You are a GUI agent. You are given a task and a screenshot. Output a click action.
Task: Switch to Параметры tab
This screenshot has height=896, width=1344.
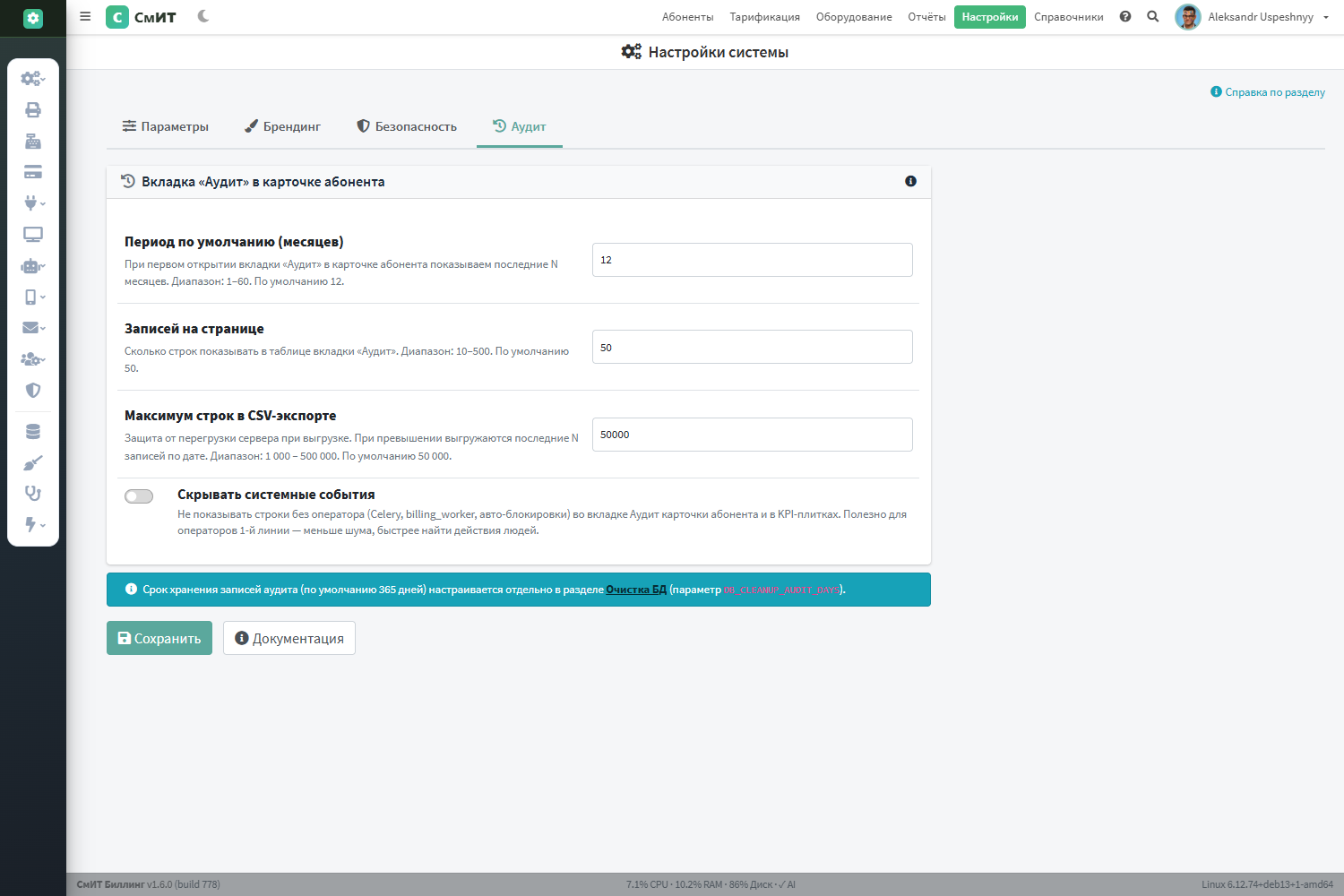point(166,126)
